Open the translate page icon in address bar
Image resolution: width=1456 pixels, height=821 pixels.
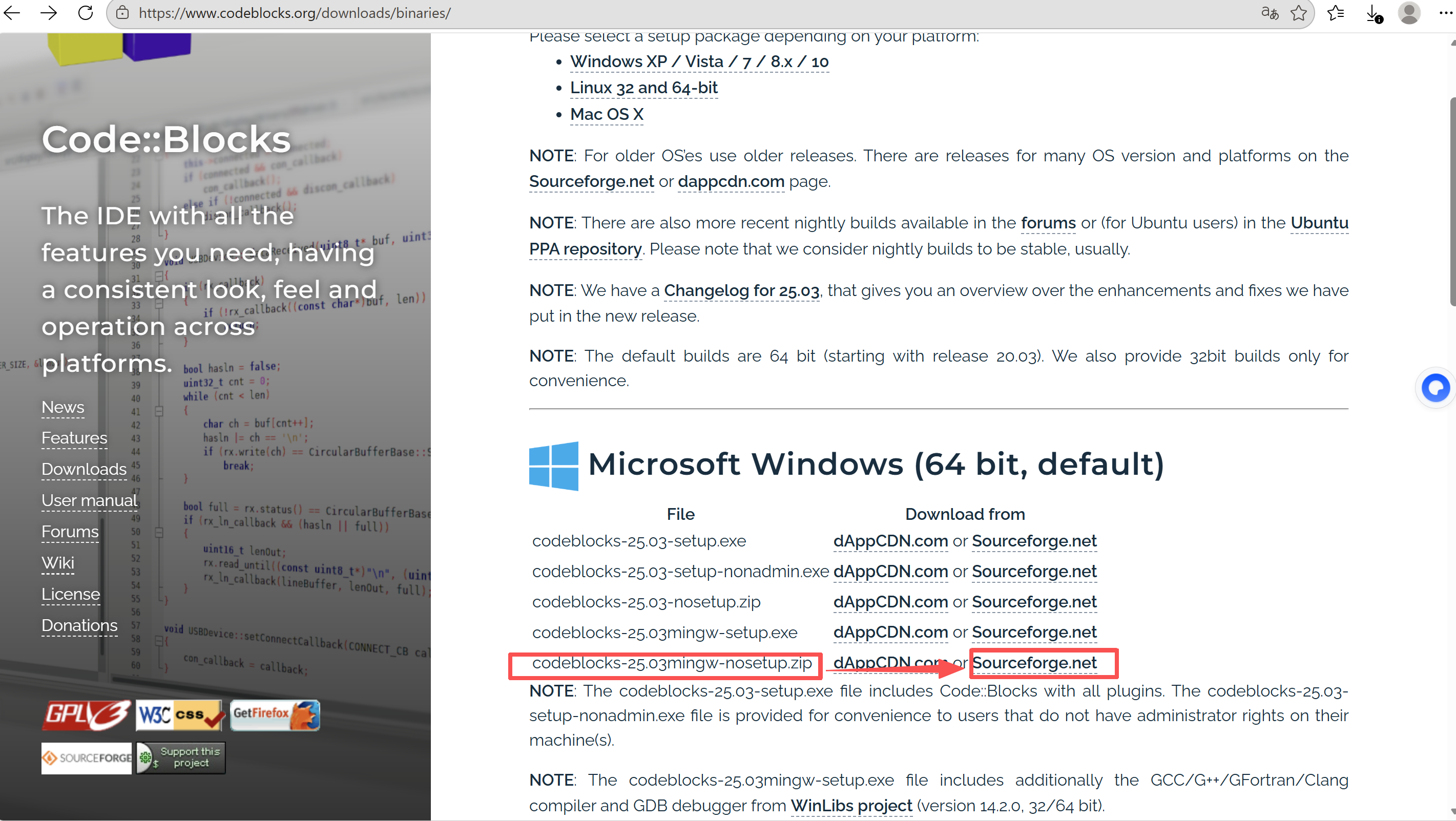[1270, 12]
